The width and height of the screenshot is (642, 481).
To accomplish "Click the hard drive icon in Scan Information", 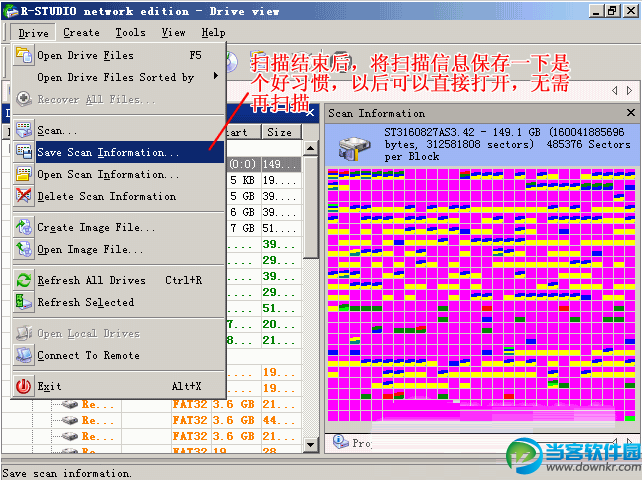I will 354,147.
